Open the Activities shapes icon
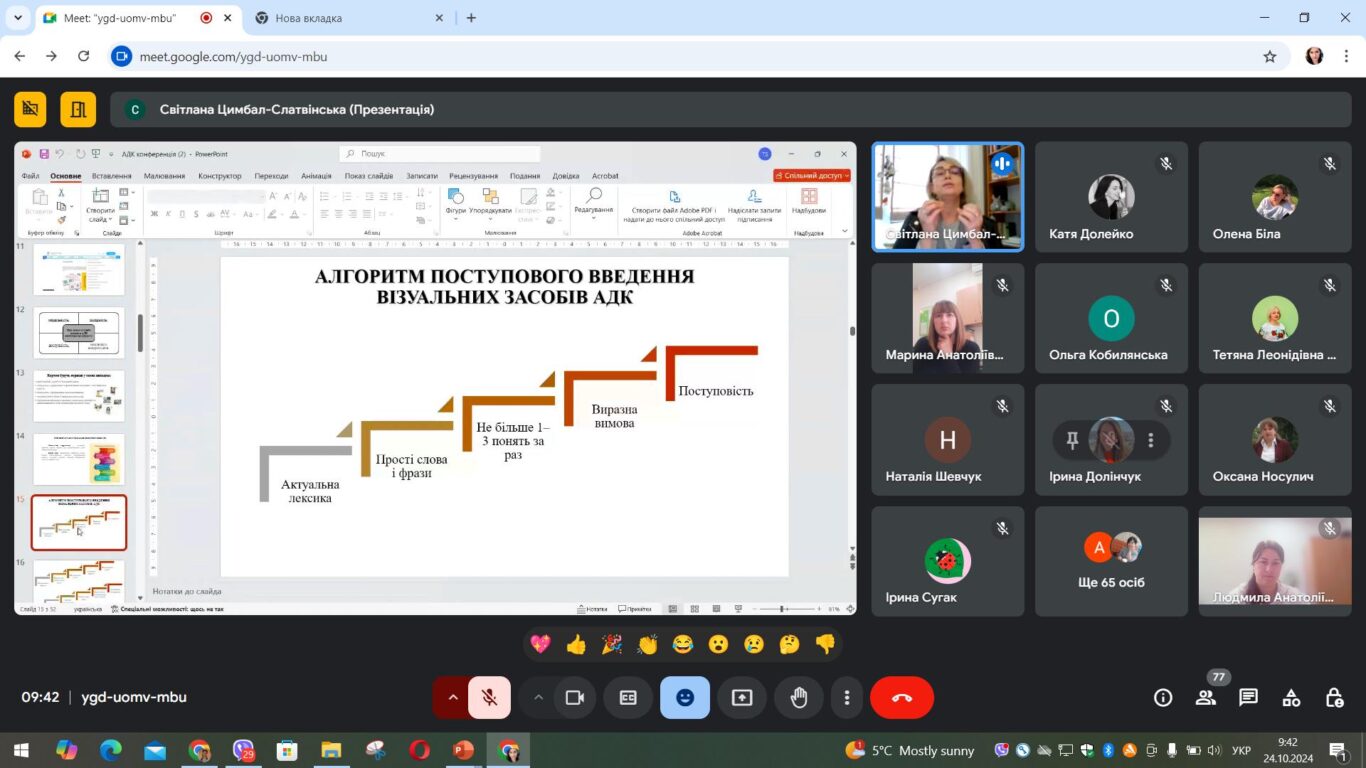This screenshot has width=1366, height=768. tap(1291, 698)
